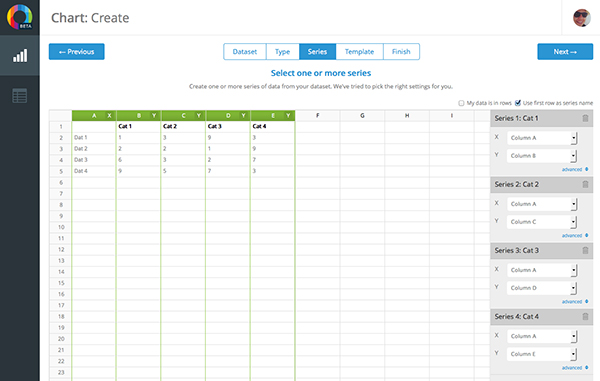Click the 'Select one or more series' heading
600x381 pixels.
[x=321, y=73]
